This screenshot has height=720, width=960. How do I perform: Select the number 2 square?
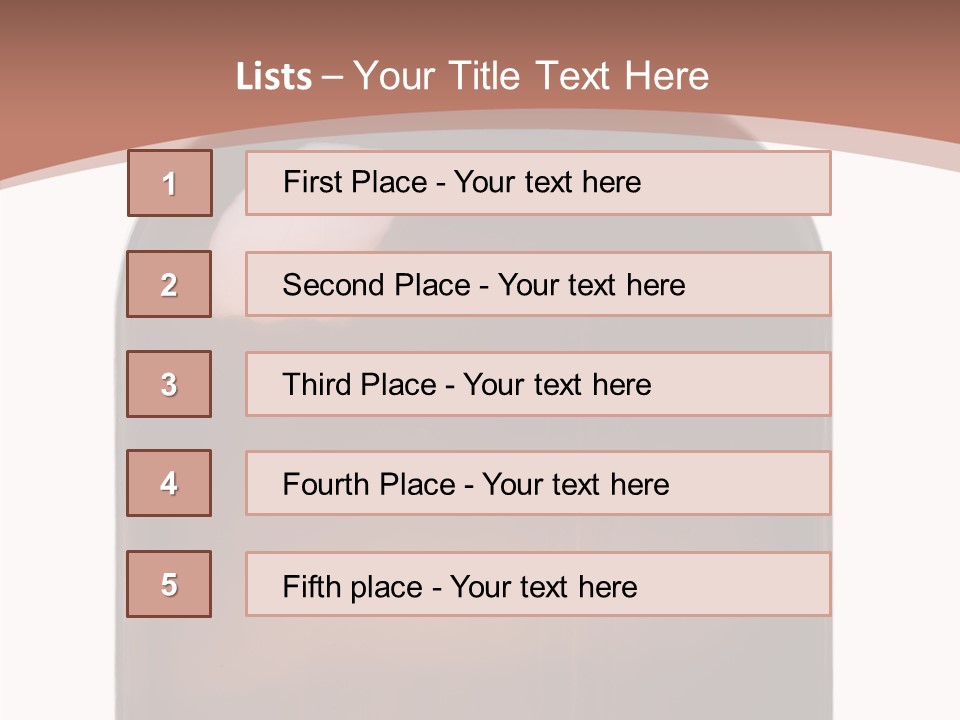pos(169,284)
